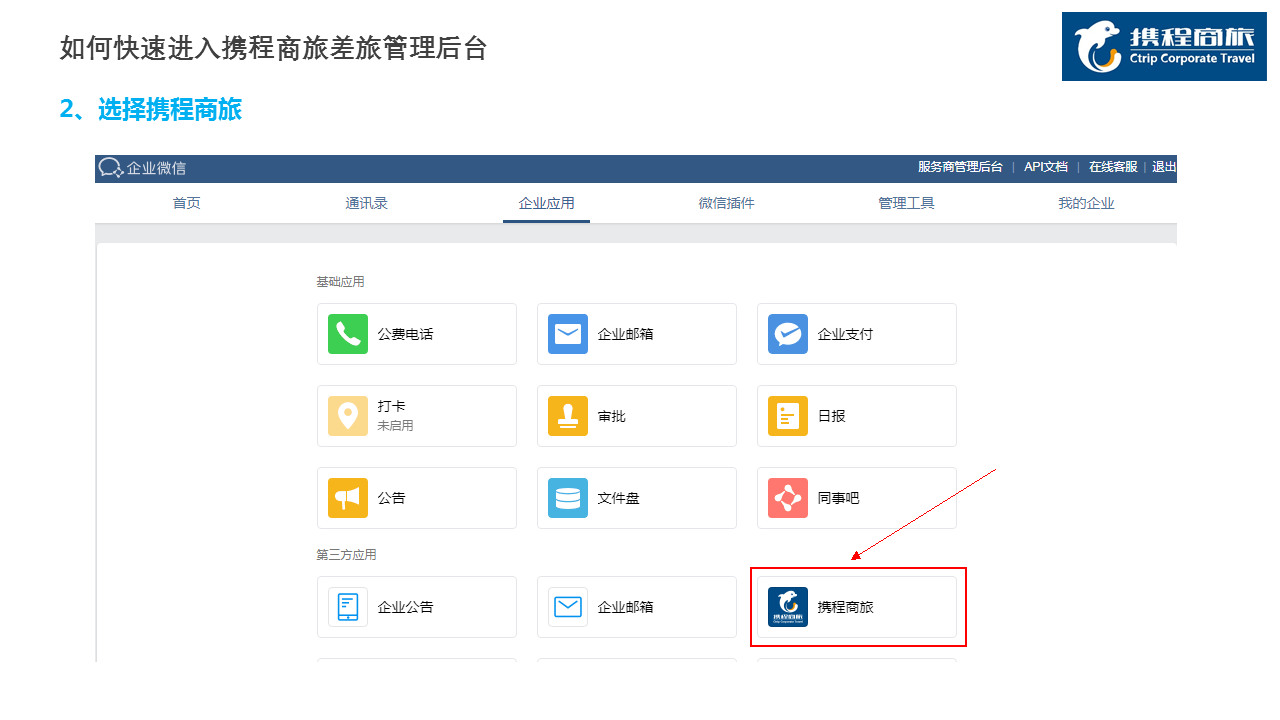
Task: Select the 企业应用 tab
Action: click(547, 203)
